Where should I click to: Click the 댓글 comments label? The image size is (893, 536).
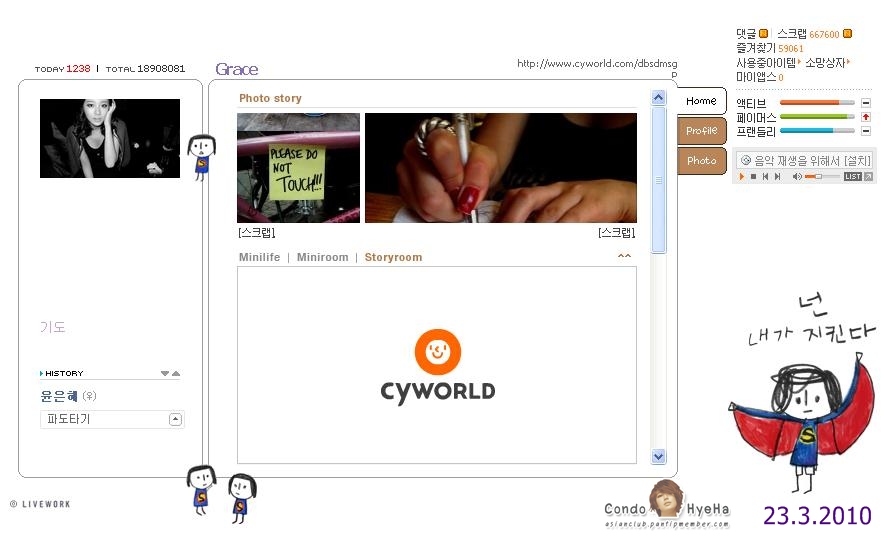pyautogui.click(x=746, y=34)
